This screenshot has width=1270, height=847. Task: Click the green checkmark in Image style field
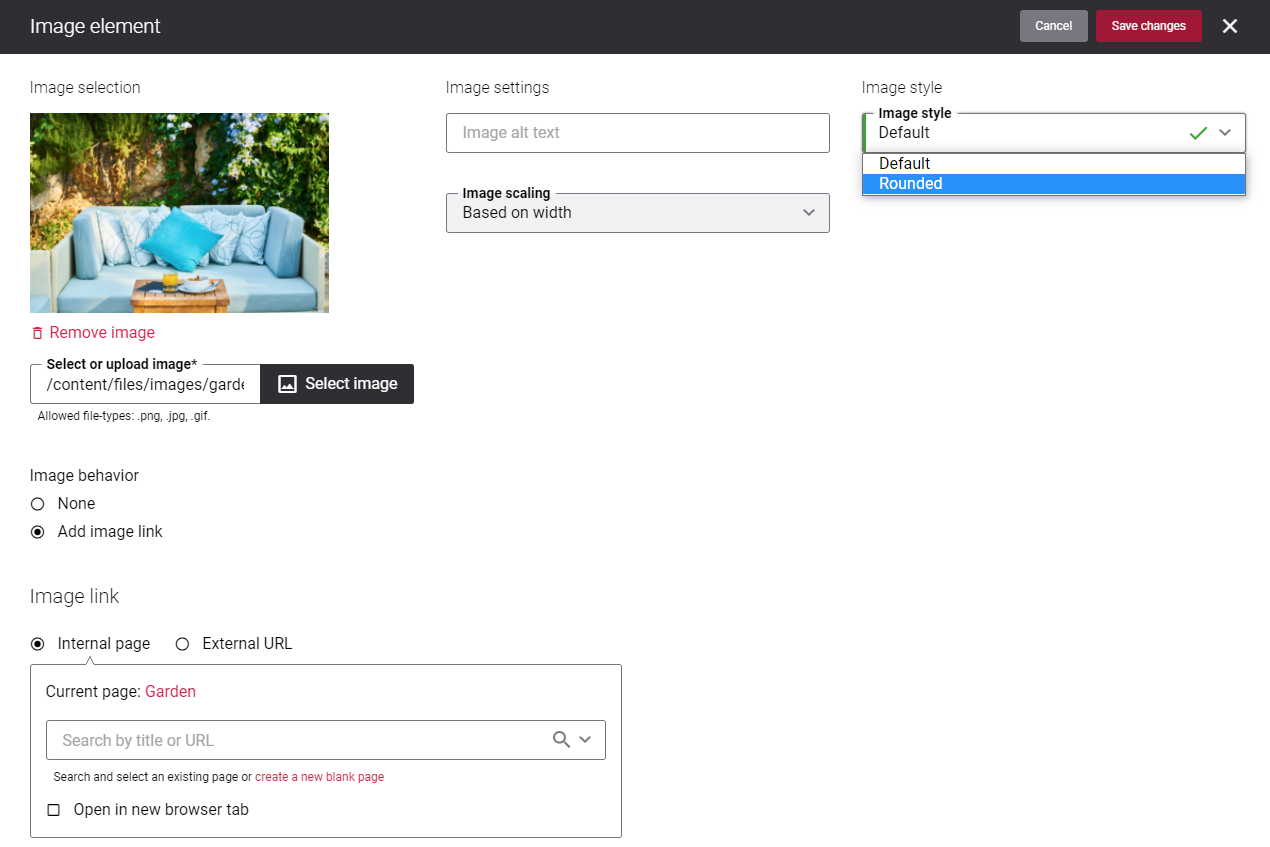pyautogui.click(x=1198, y=133)
